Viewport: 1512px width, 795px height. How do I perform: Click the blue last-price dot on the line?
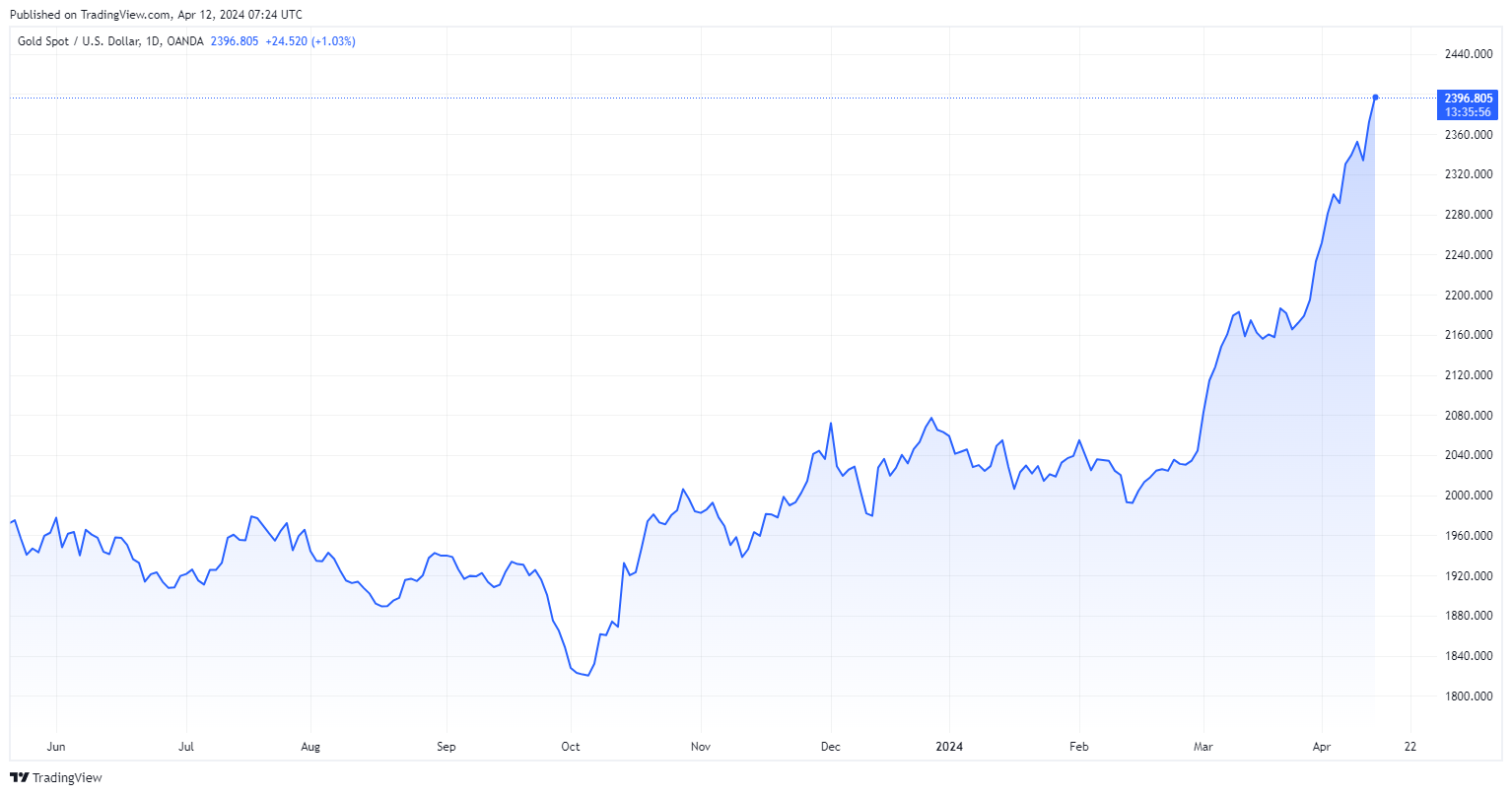(1375, 98)
